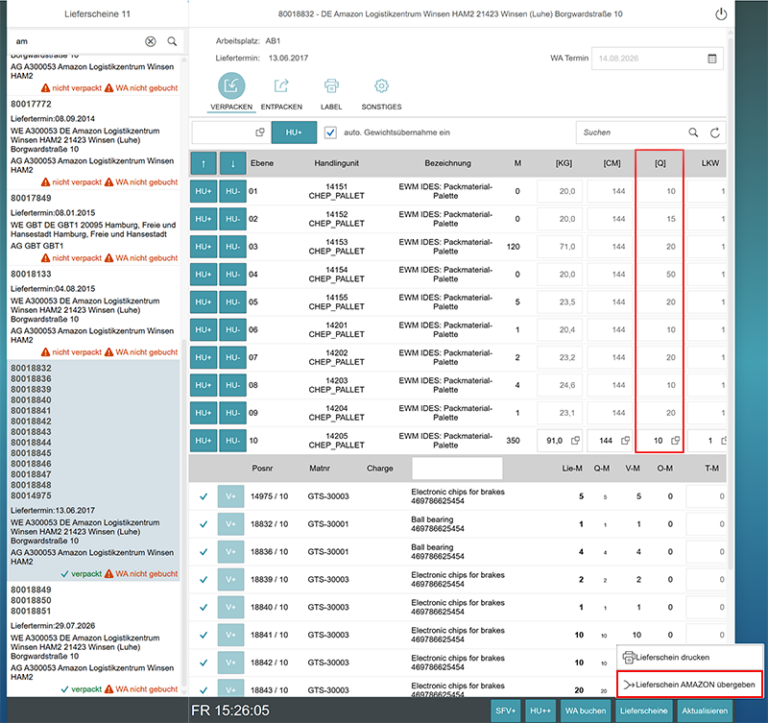Click checkmark of item 18842 / 10

203,663
